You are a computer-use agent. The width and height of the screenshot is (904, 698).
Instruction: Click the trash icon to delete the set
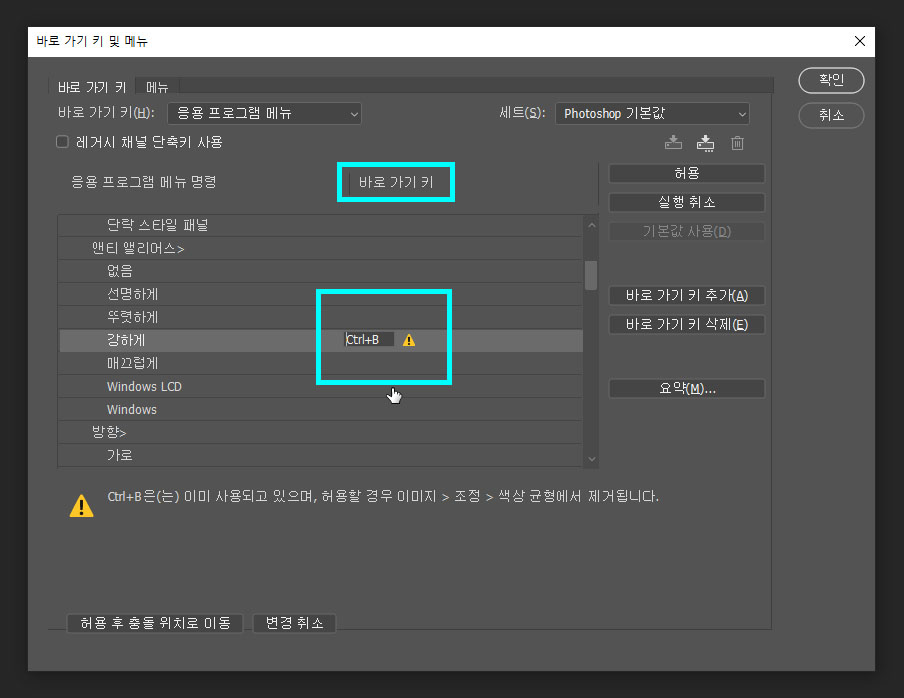(737, 142)
